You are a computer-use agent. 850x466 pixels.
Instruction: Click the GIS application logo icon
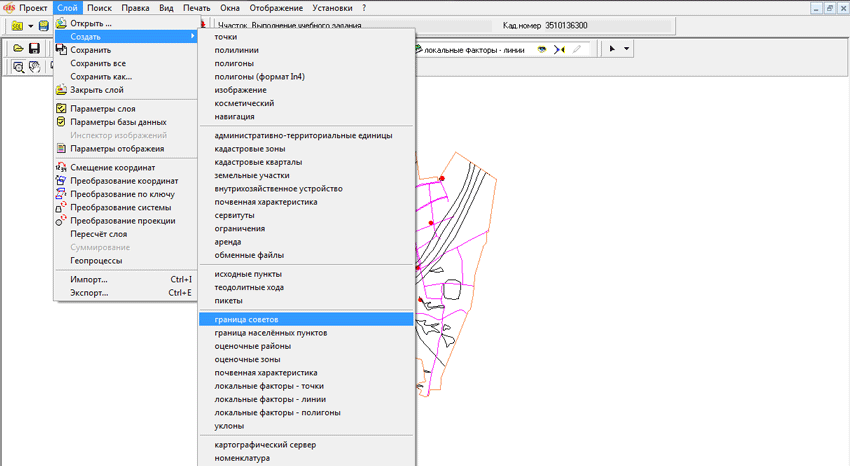tap(8, 8)
